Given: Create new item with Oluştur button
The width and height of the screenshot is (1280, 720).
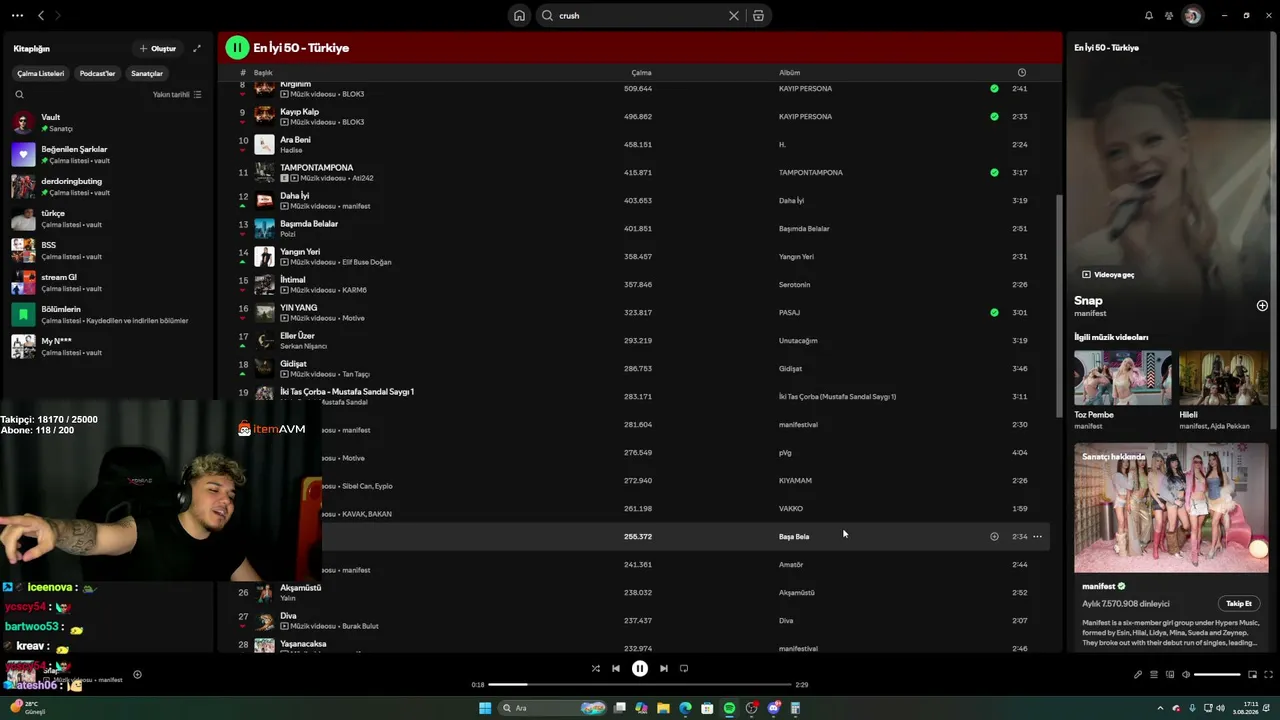Looking at the screenshot, I should pyautogui.click(x=158, y=48).
